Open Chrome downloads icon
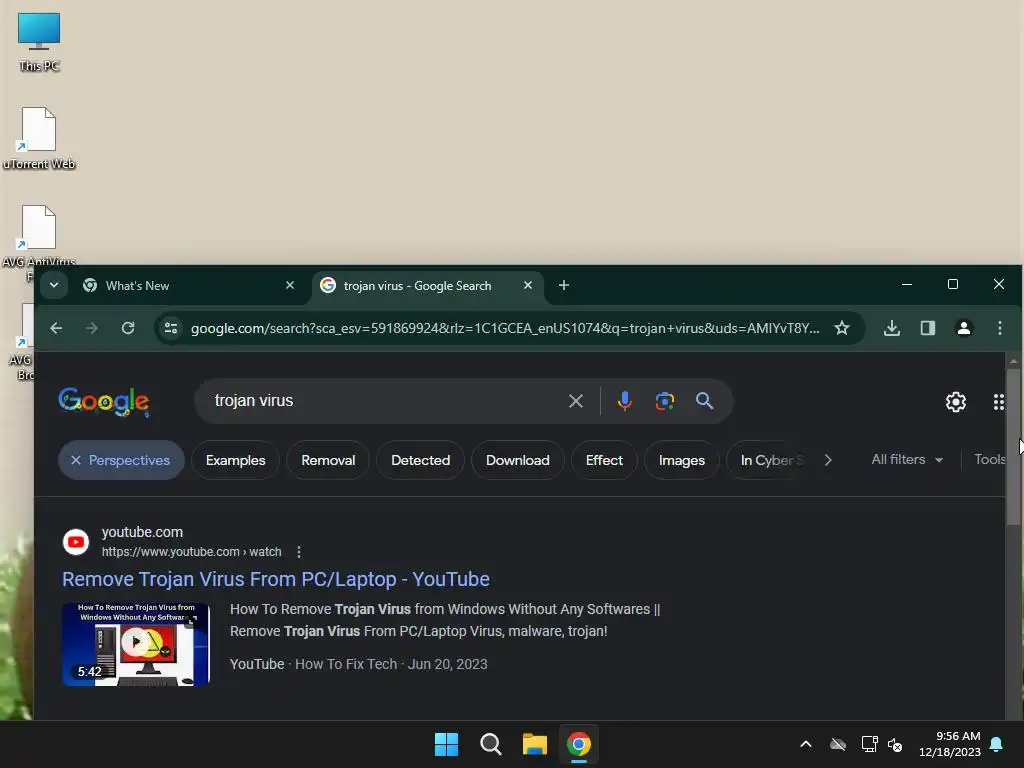 891,328
